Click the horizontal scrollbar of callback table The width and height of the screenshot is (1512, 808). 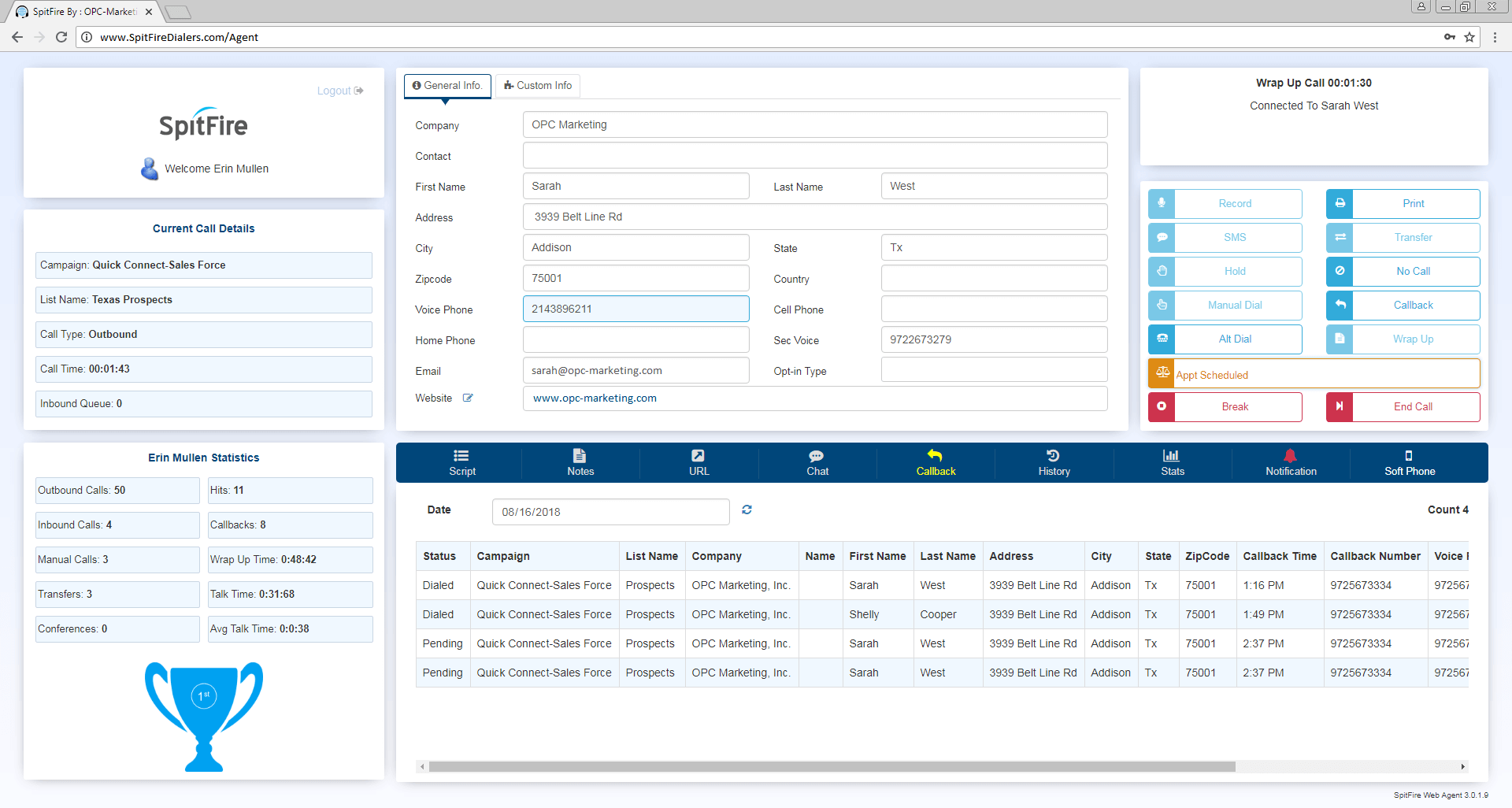click(x=832, y=766)
